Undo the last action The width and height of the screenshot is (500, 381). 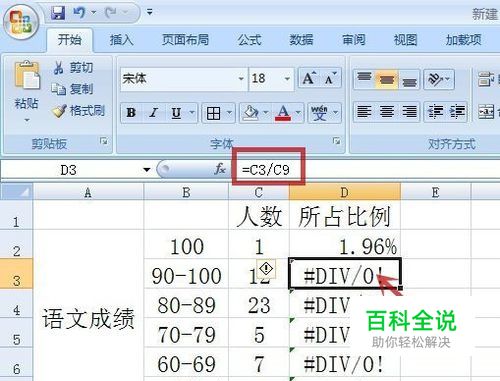(79, 13)
